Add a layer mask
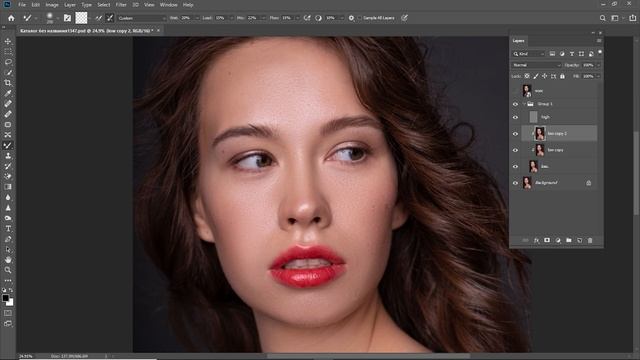This screenshot has width=640, height=360. pos(547,240)
